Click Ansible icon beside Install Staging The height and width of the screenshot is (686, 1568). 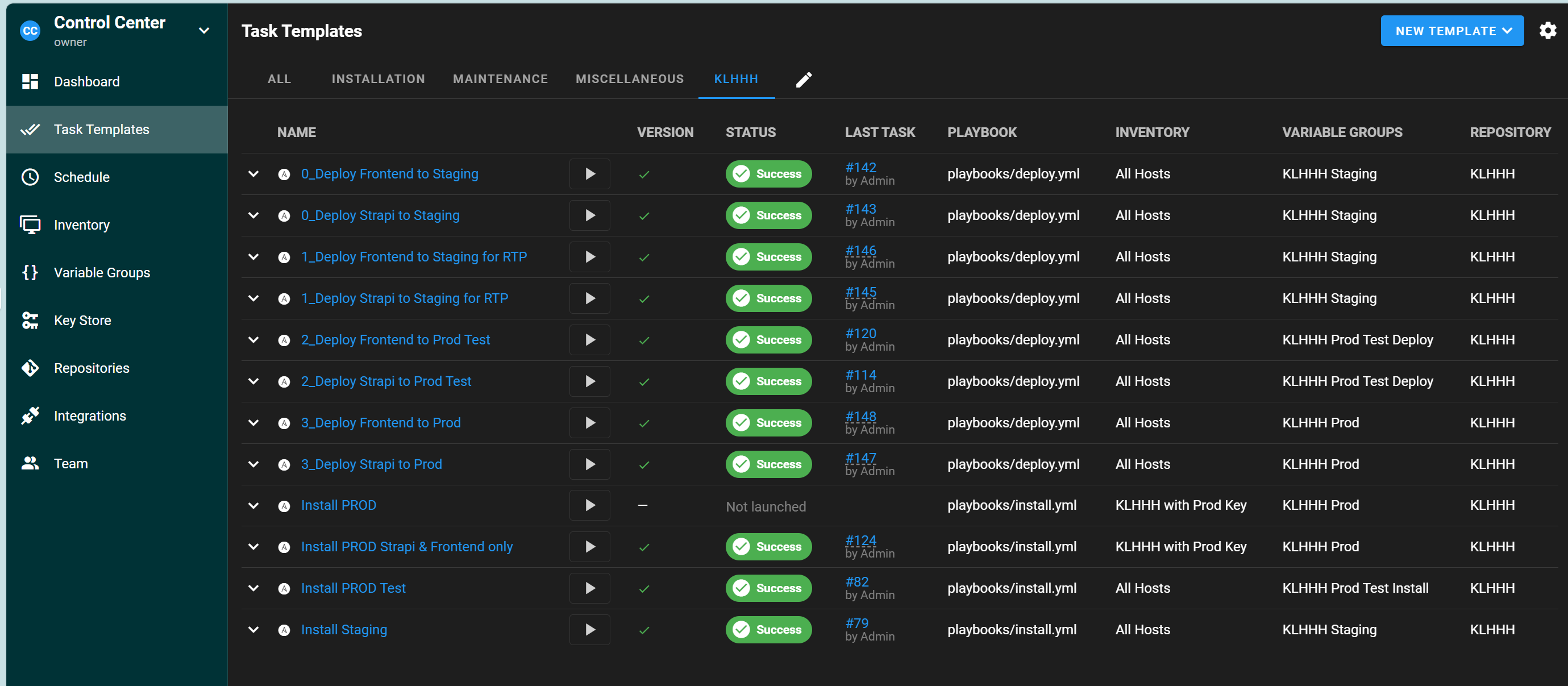point(284,630)
